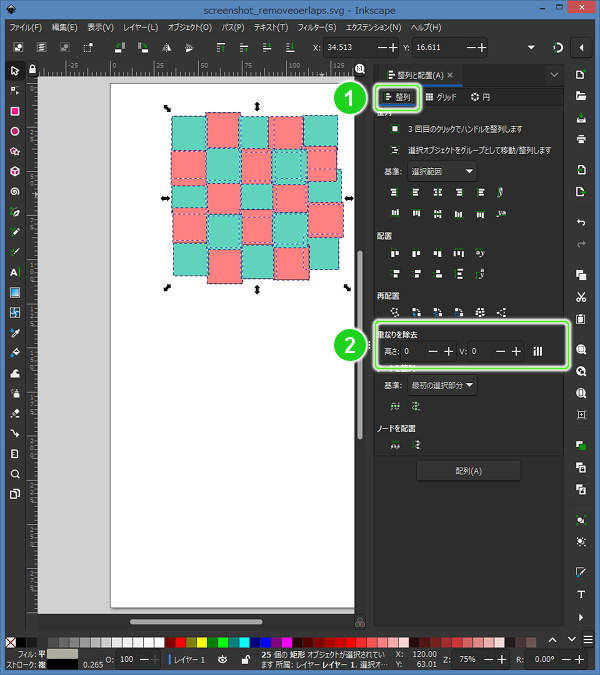
Task: Select the Rectangle tool in the toolbox
Action: tap(15, 111)
